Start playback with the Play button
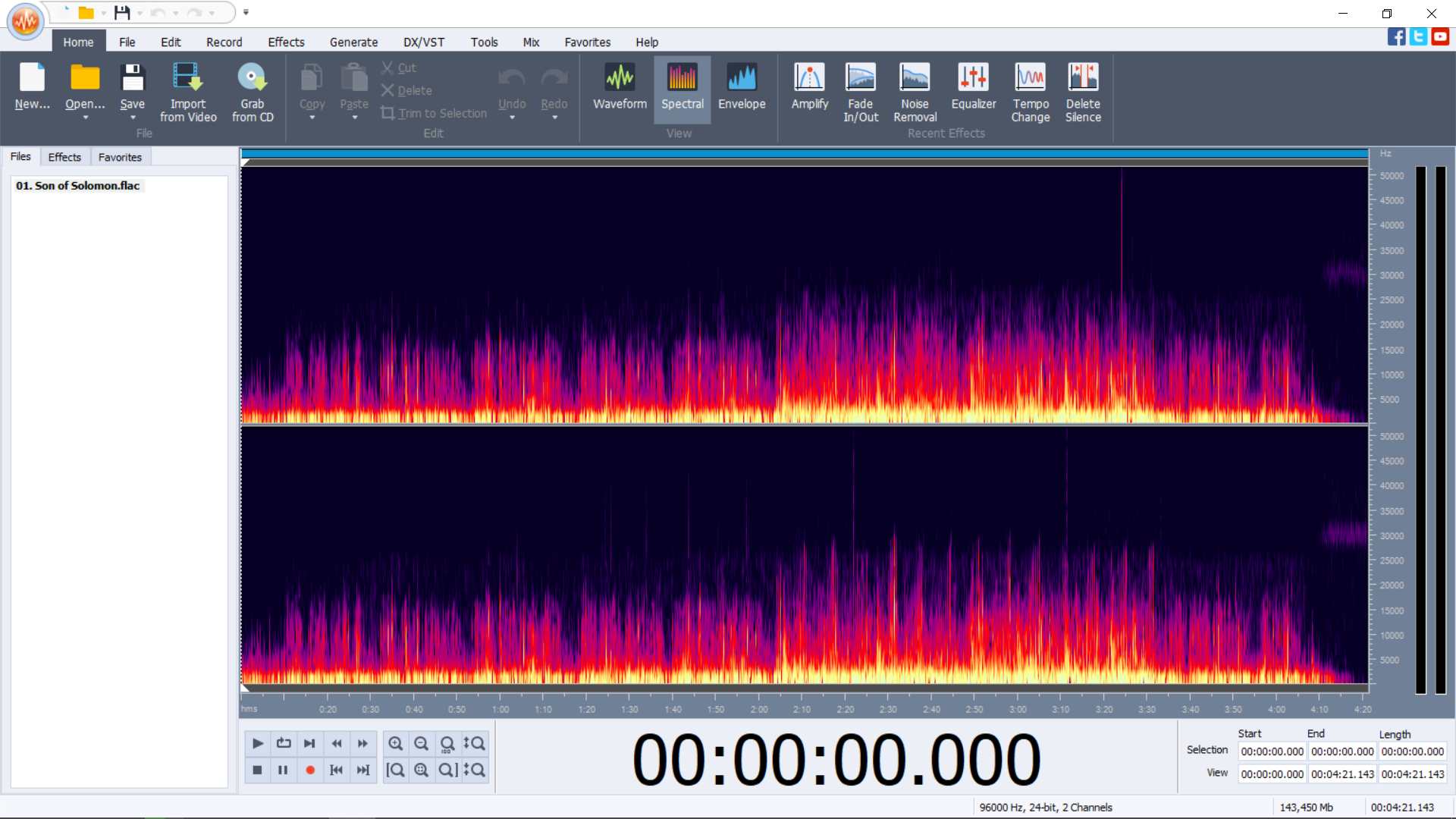This screenshot has height=819, width=1456. coord(257,743)
